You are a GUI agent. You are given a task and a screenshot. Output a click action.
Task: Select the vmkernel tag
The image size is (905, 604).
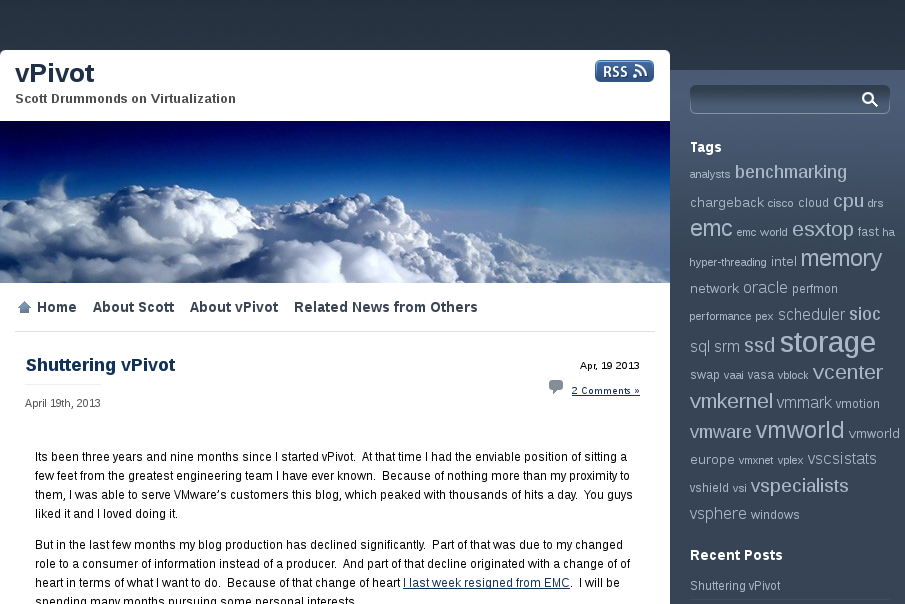coord(731,401)
